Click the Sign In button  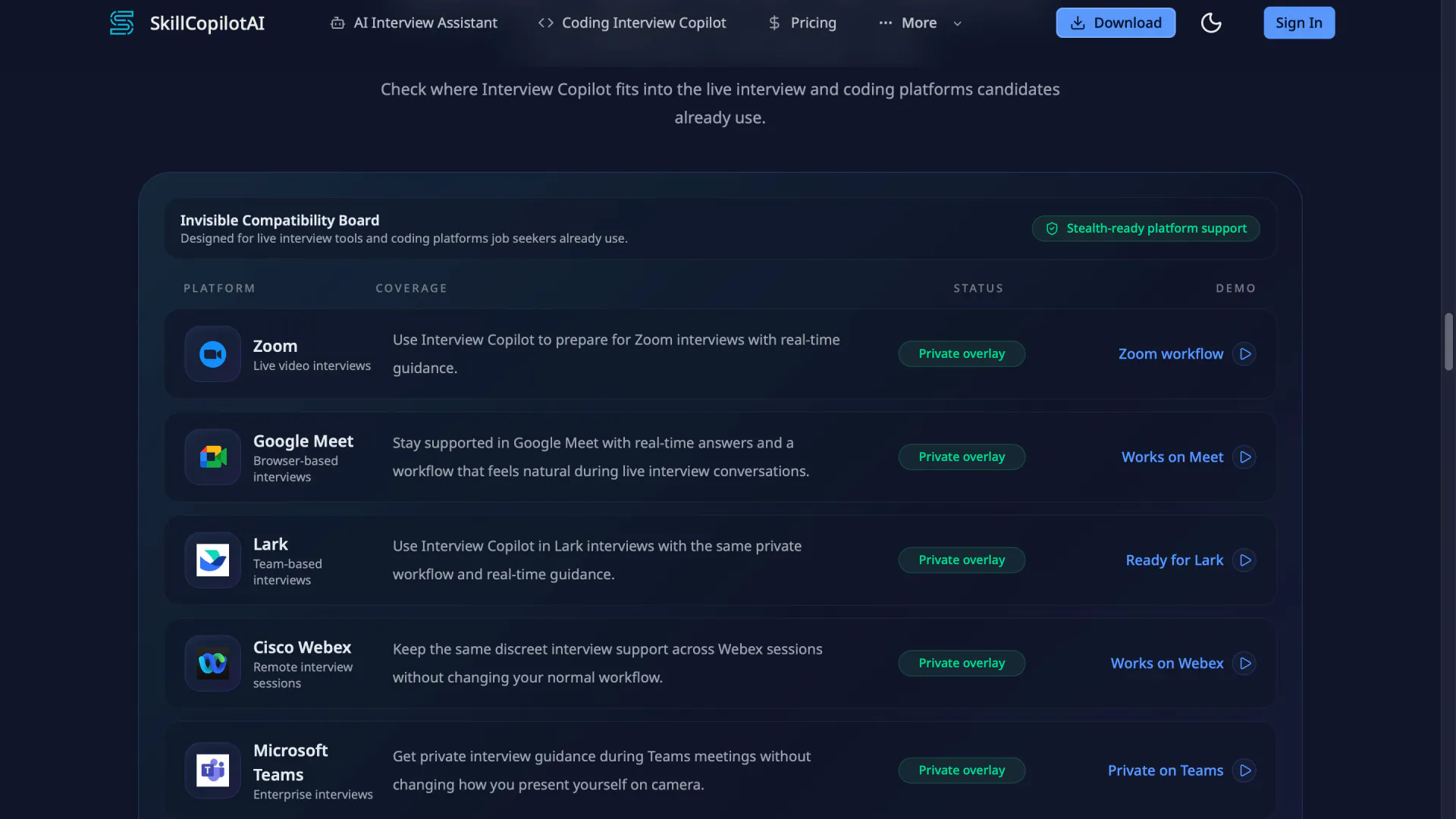coord(1298,23)
